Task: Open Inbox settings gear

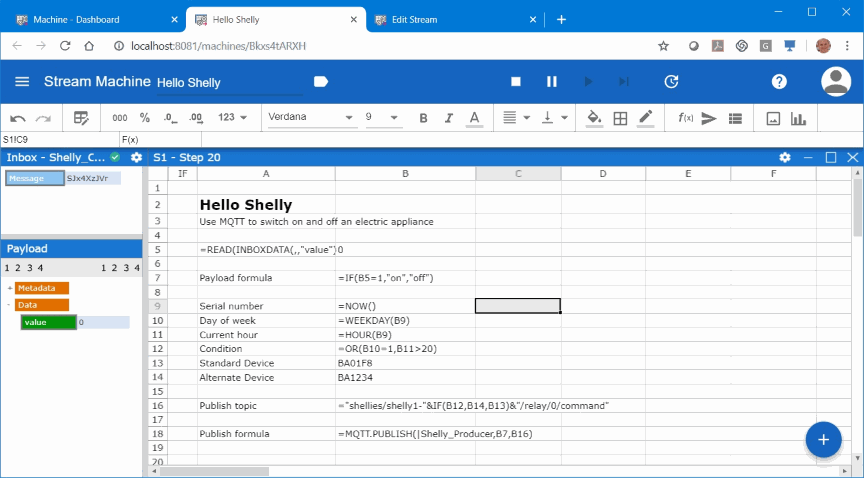Action: tap(136, 158)
